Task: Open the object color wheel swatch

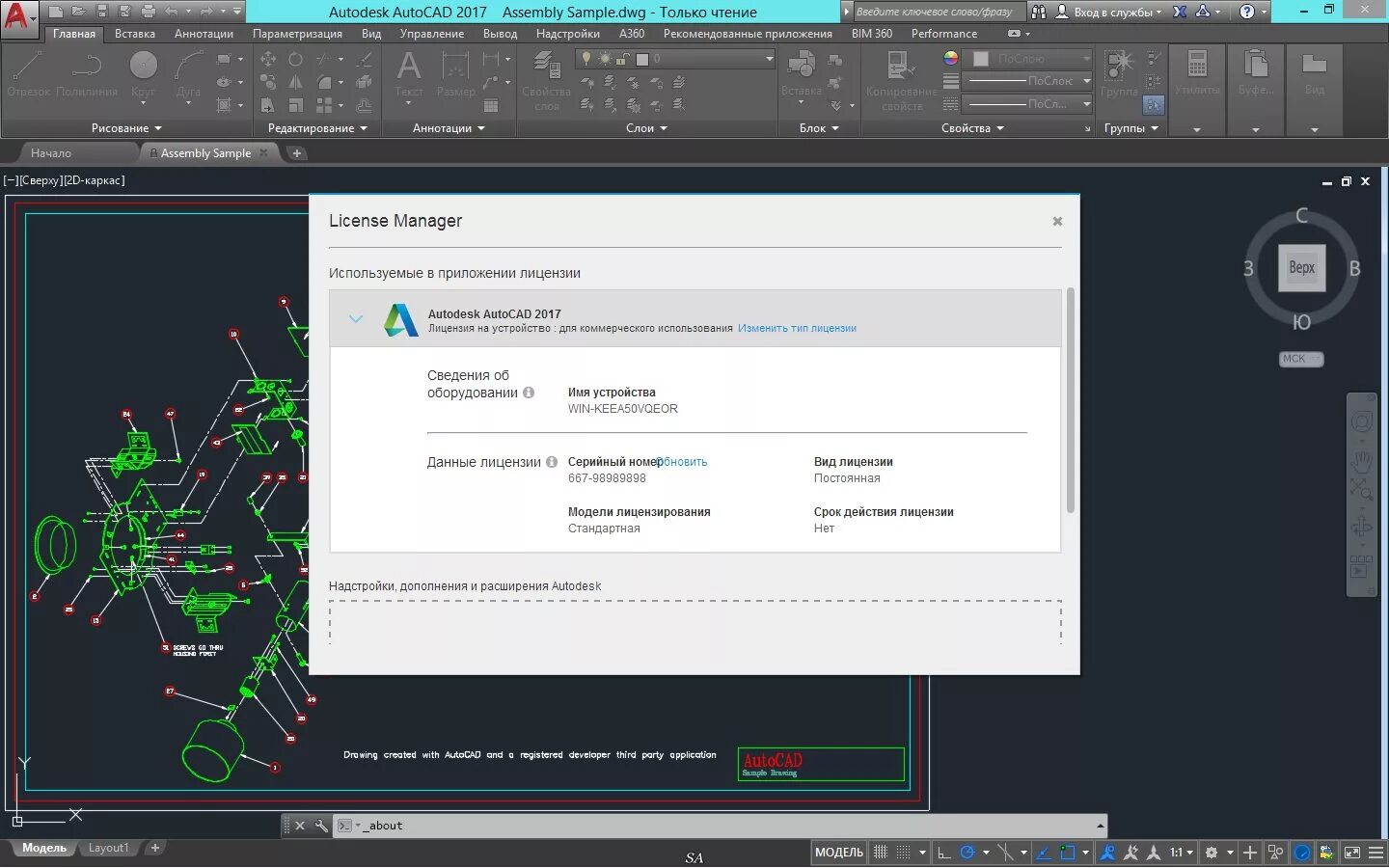Action: click(951, 59)
